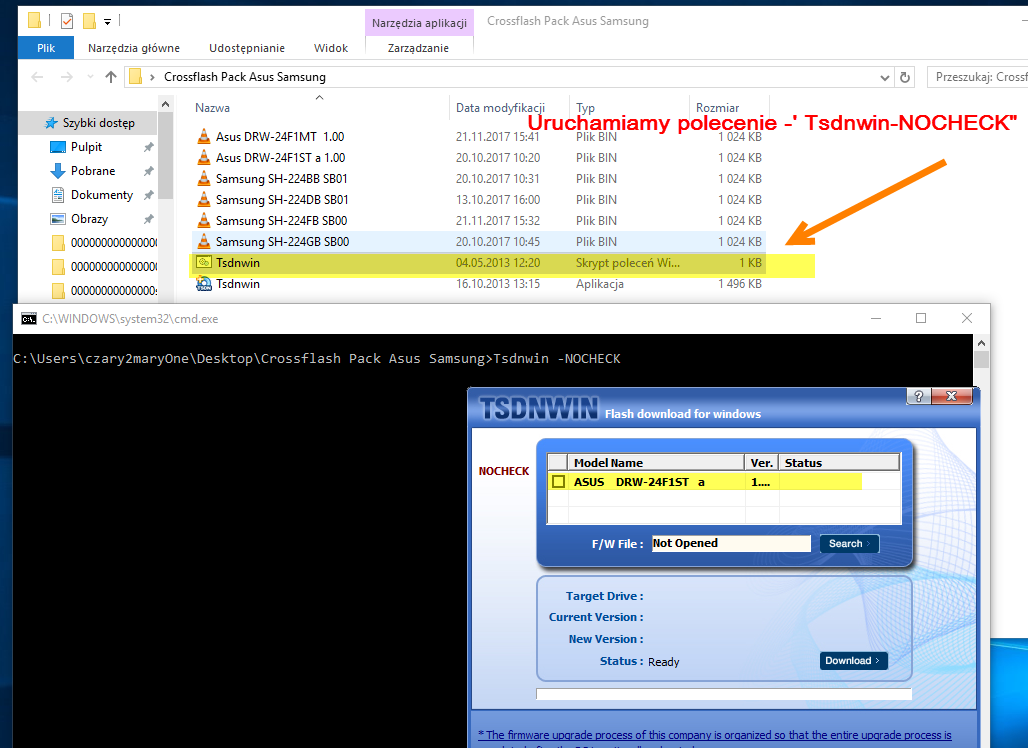Unpin Pobrane using its pin icon
The width and height of the screenshot is (1028, 748).
click(148, 171)
